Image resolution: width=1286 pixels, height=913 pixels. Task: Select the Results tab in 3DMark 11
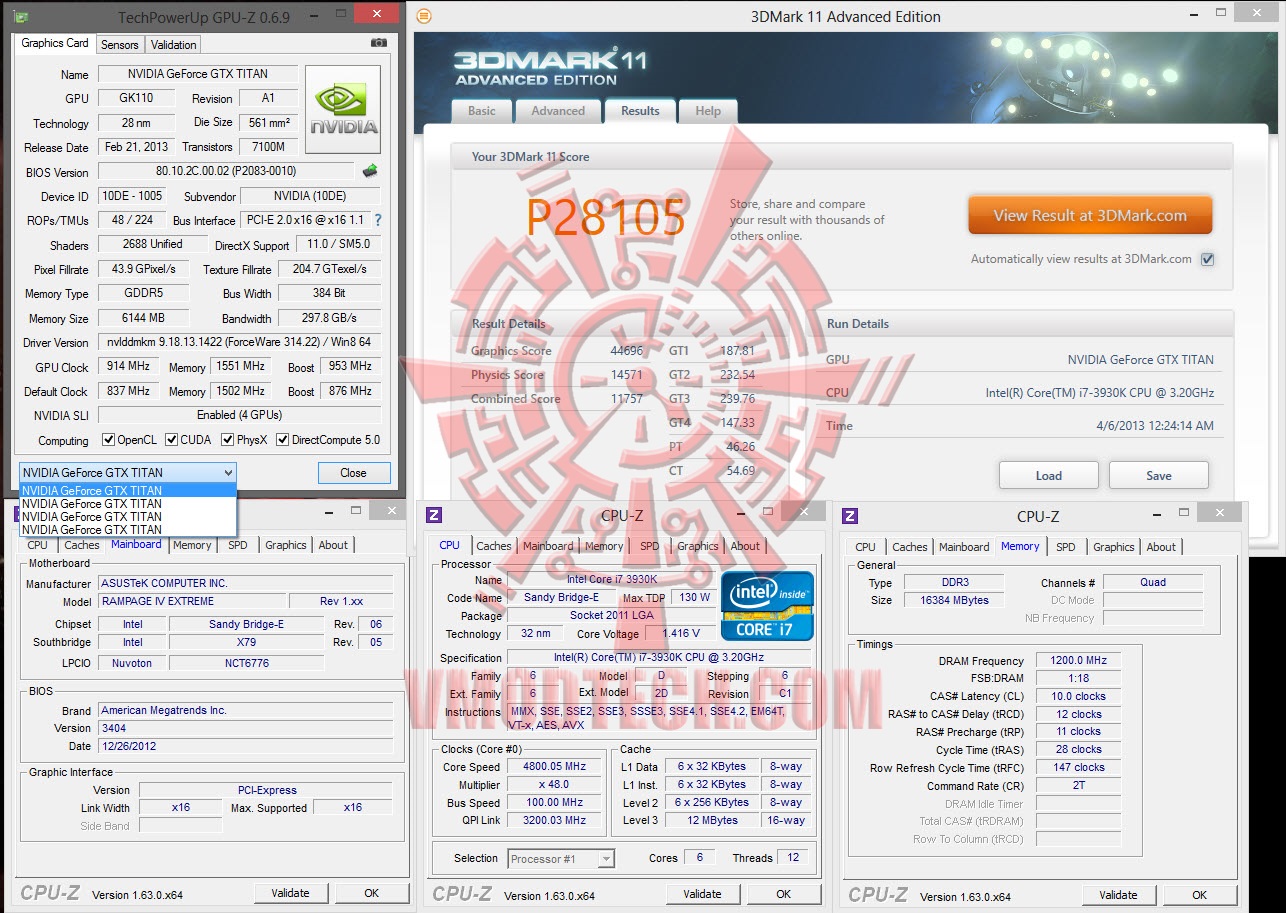640,111
